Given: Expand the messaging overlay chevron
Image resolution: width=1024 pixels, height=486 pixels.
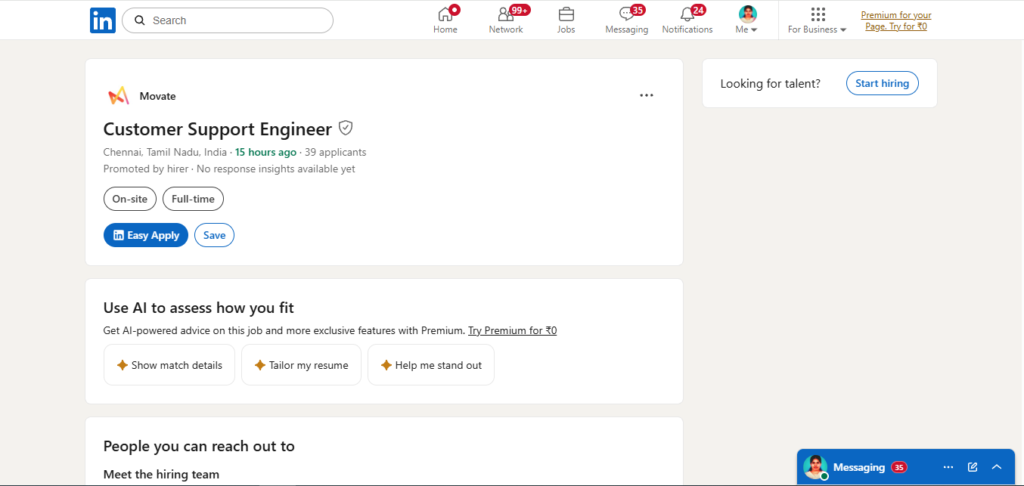Looking at the screenshot, I should click(x=997, y=467).
